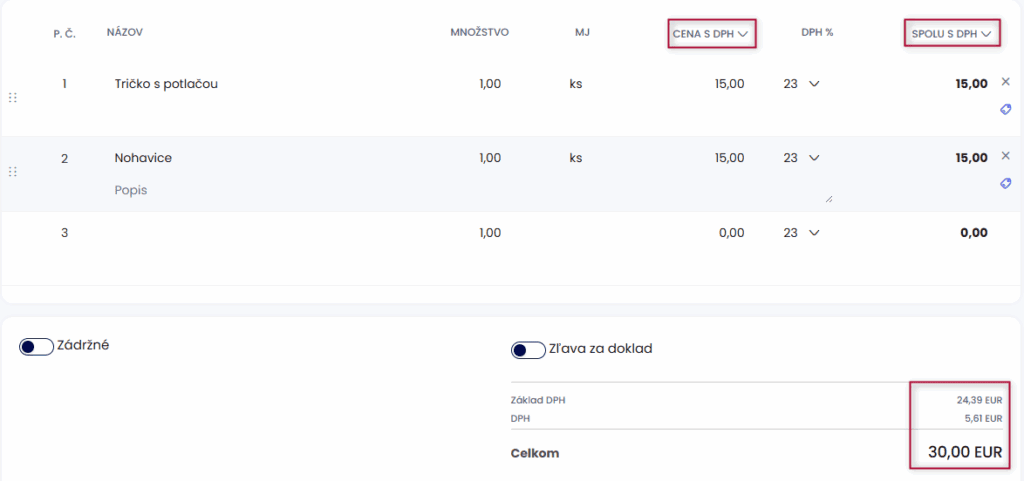Viewport: 1024px width, 481px height.
Task: Grab the drag handle of row 1
Action: pos(13,98)
